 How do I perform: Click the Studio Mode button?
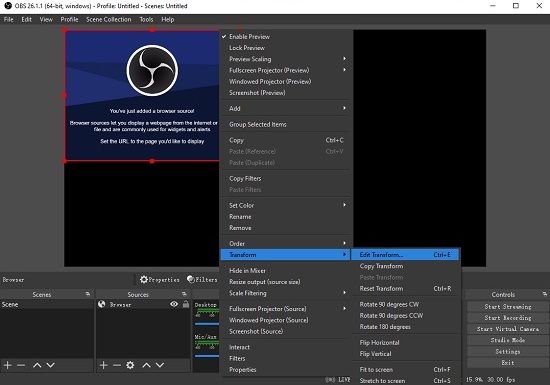pyautogui.click(x=508, y=340)
